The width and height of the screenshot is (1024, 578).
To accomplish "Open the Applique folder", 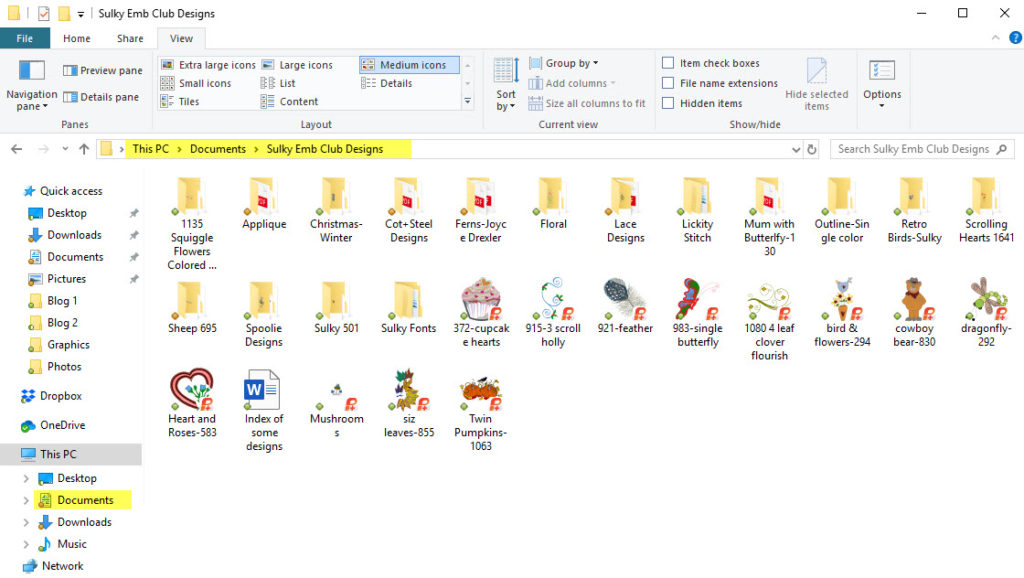I will [264, 204].
